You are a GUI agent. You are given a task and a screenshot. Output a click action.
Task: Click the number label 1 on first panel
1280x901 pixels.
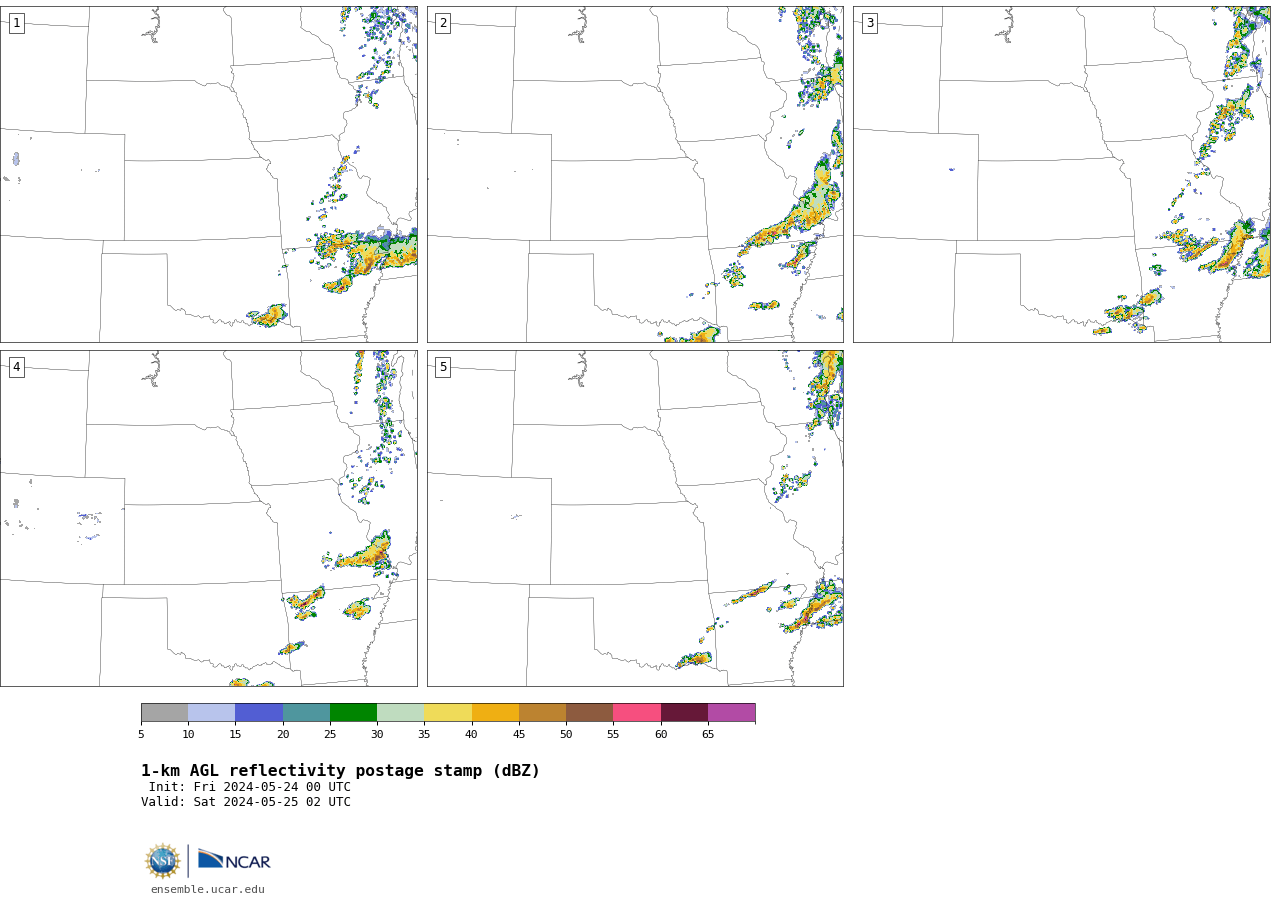(16, 23)
